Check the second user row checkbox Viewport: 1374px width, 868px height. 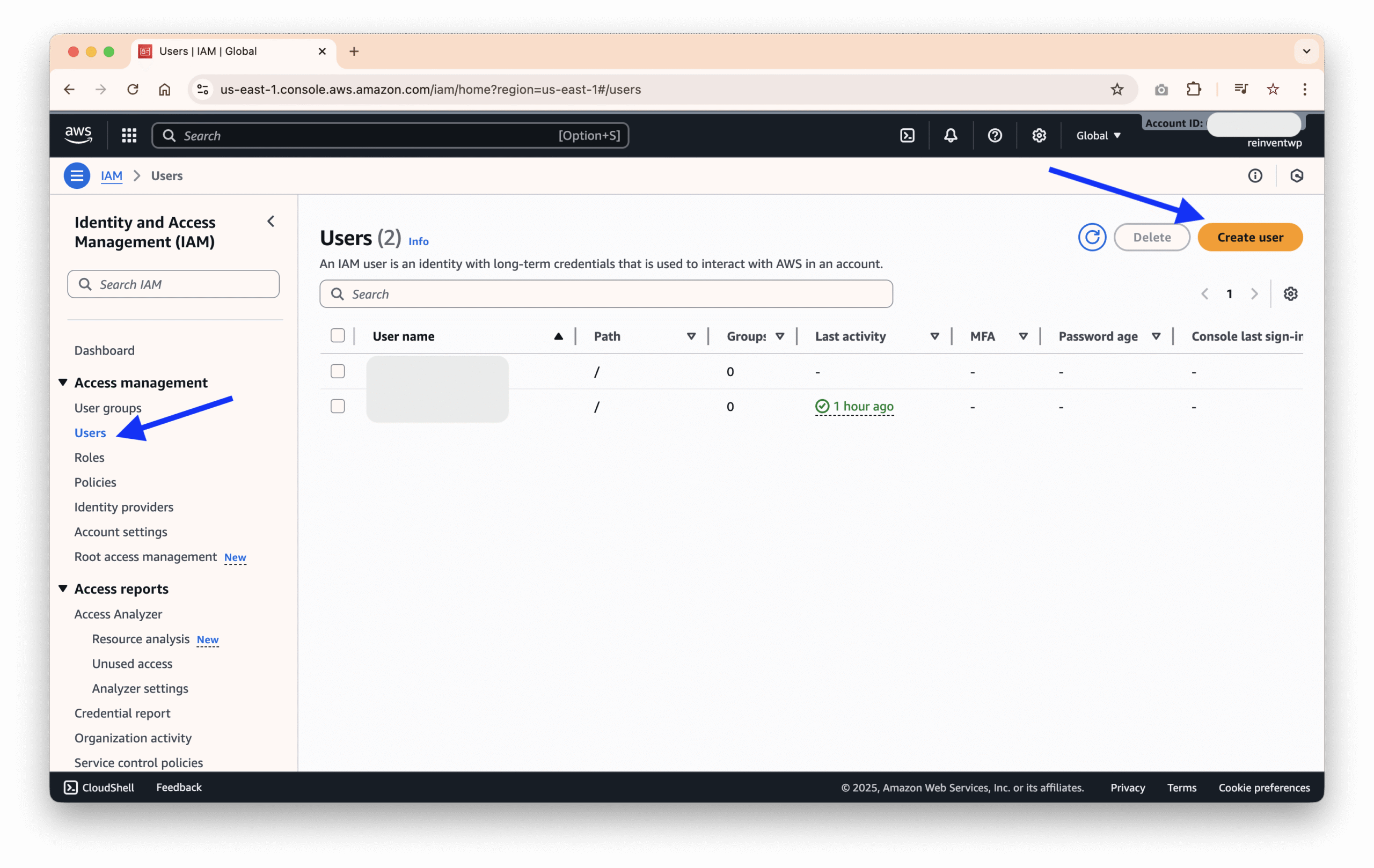[x=338, y=406]
